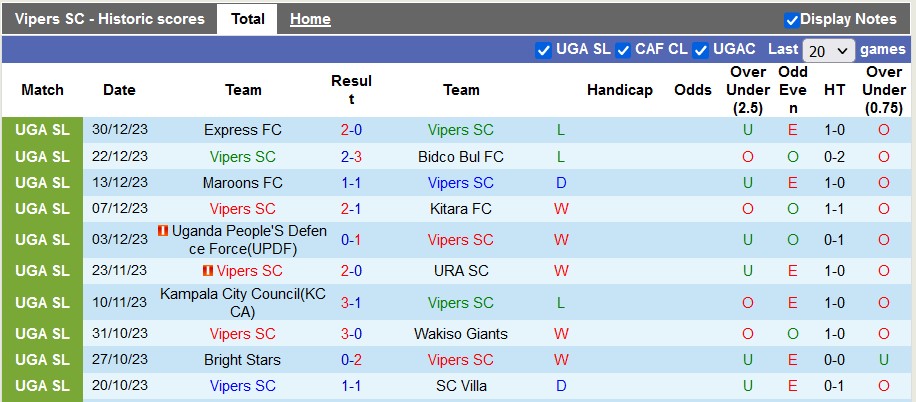The image size is (916, 402).
Task: Click Kitara FC team name
Action: [x=461, y=209]
